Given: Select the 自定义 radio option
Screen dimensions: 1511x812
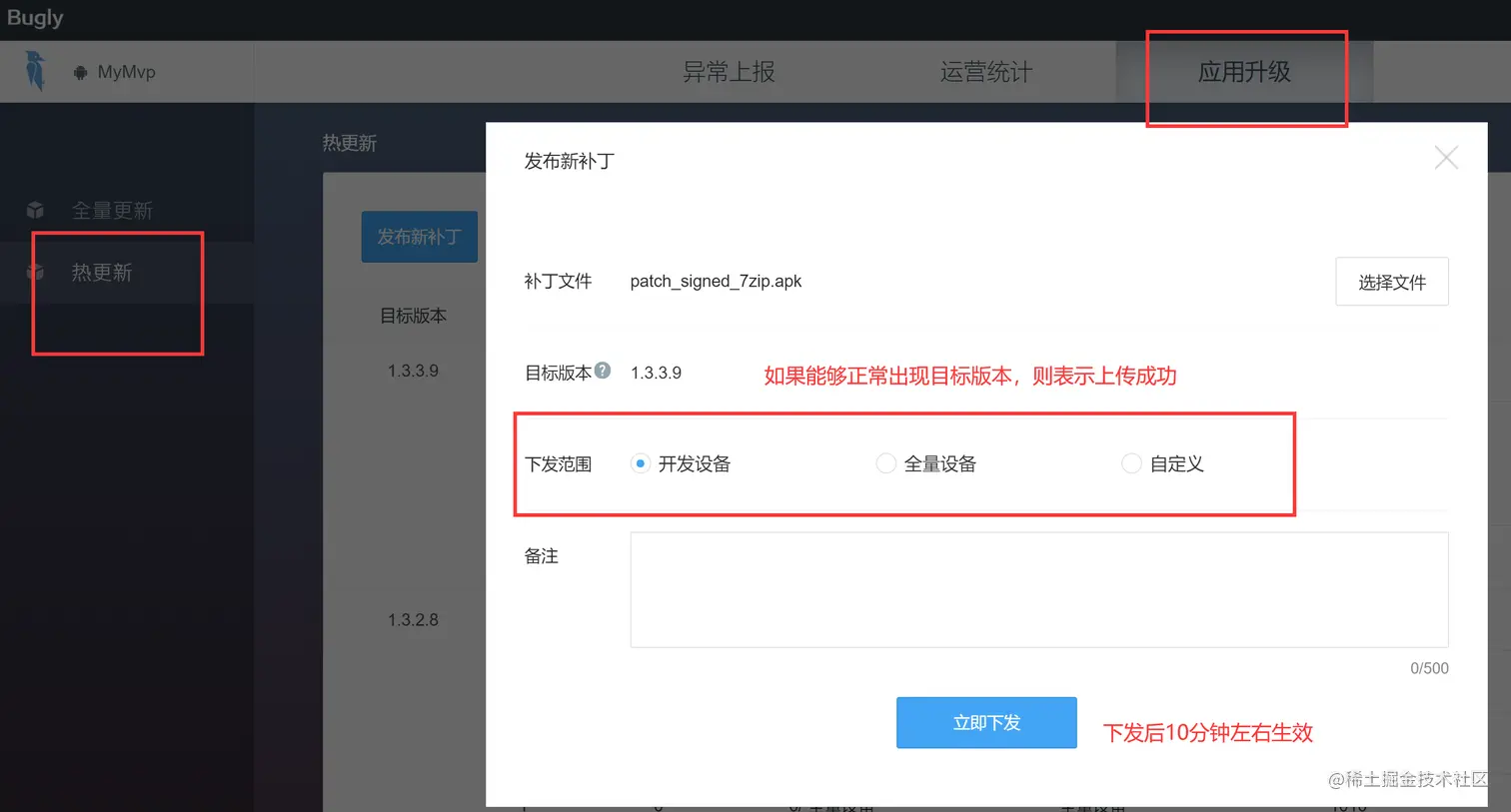Looking at the screenshot, I should (x=1131, y=463).
